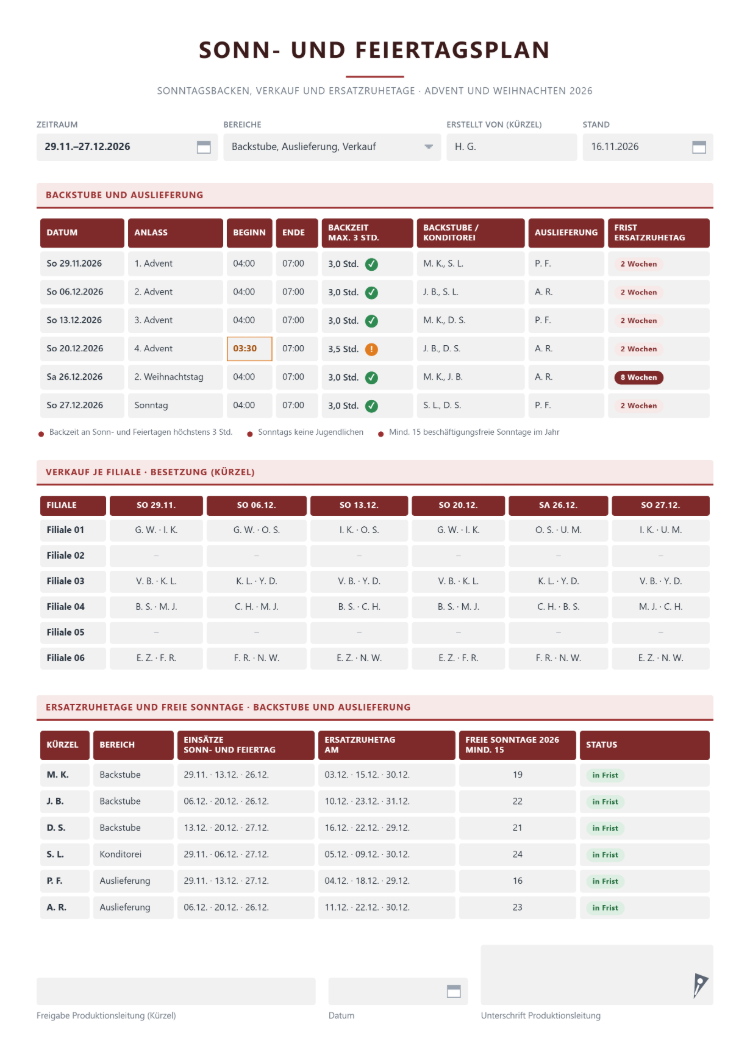Click the Filiale 03 cell K. L. · Y. D. under SO 06.12.
This screenshot has height=1060, width=750.
[256, 581]
